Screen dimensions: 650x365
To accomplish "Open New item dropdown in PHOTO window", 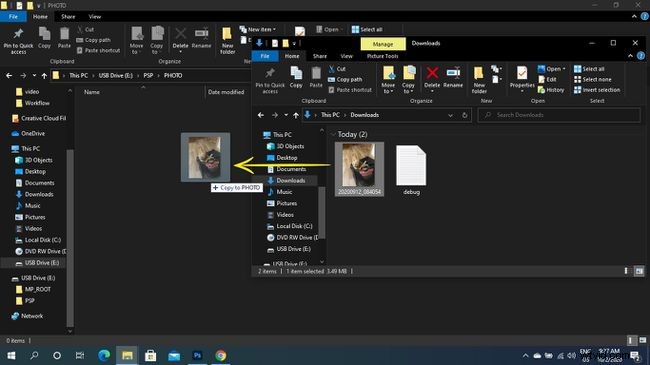I will tap(257, 29).
